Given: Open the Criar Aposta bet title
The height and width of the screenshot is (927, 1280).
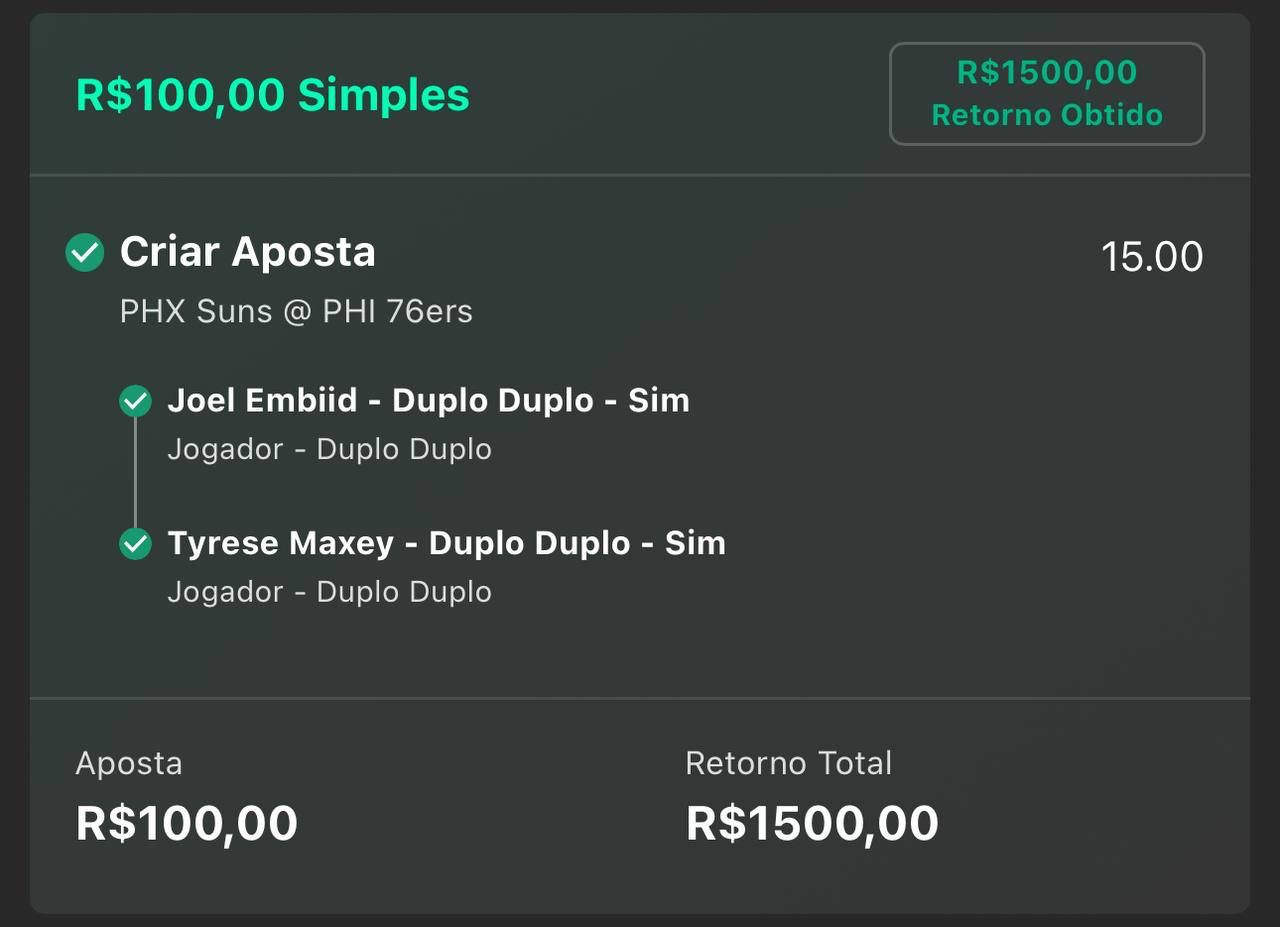Looking at the screenshot, I should (248, 251).
